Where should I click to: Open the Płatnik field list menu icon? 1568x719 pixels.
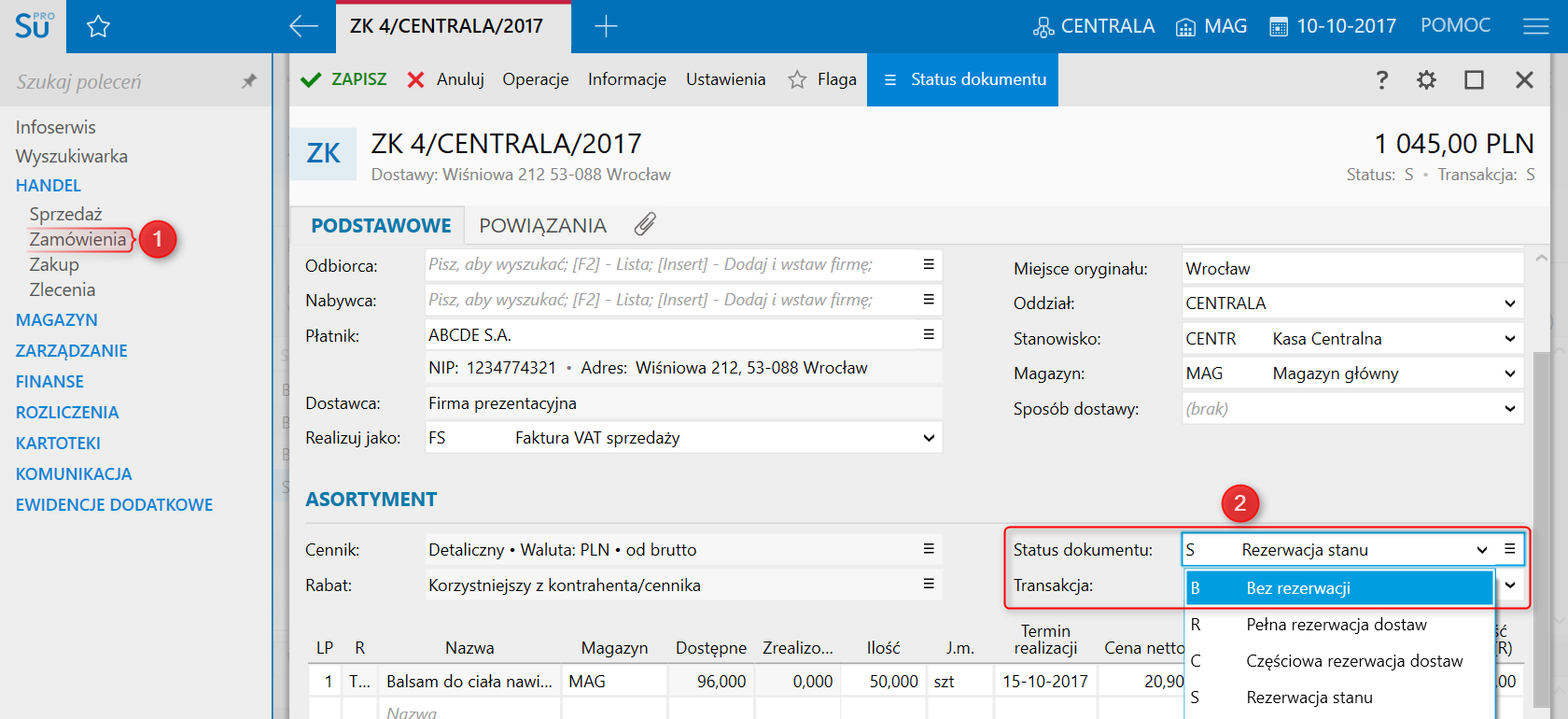929,334
